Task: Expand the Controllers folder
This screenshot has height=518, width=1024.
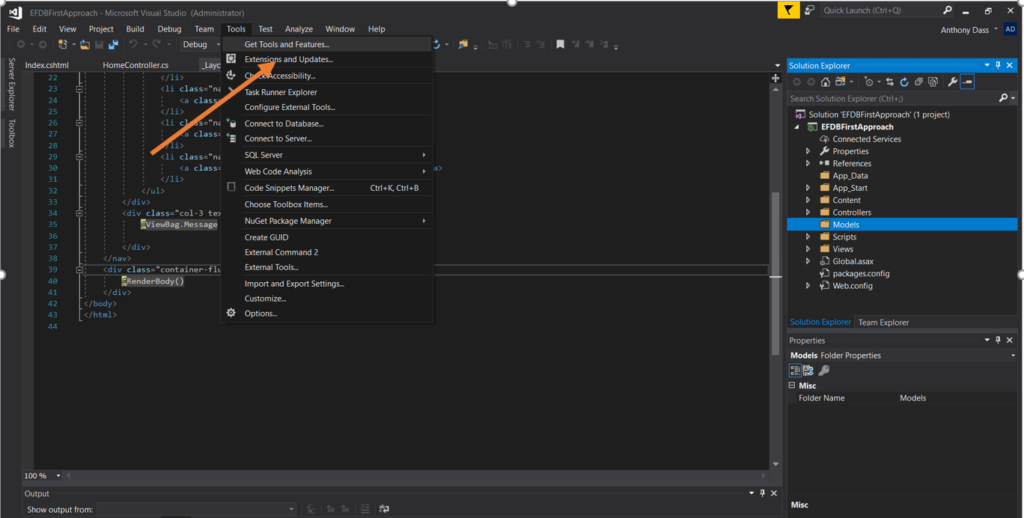Action: coord(808,212)
